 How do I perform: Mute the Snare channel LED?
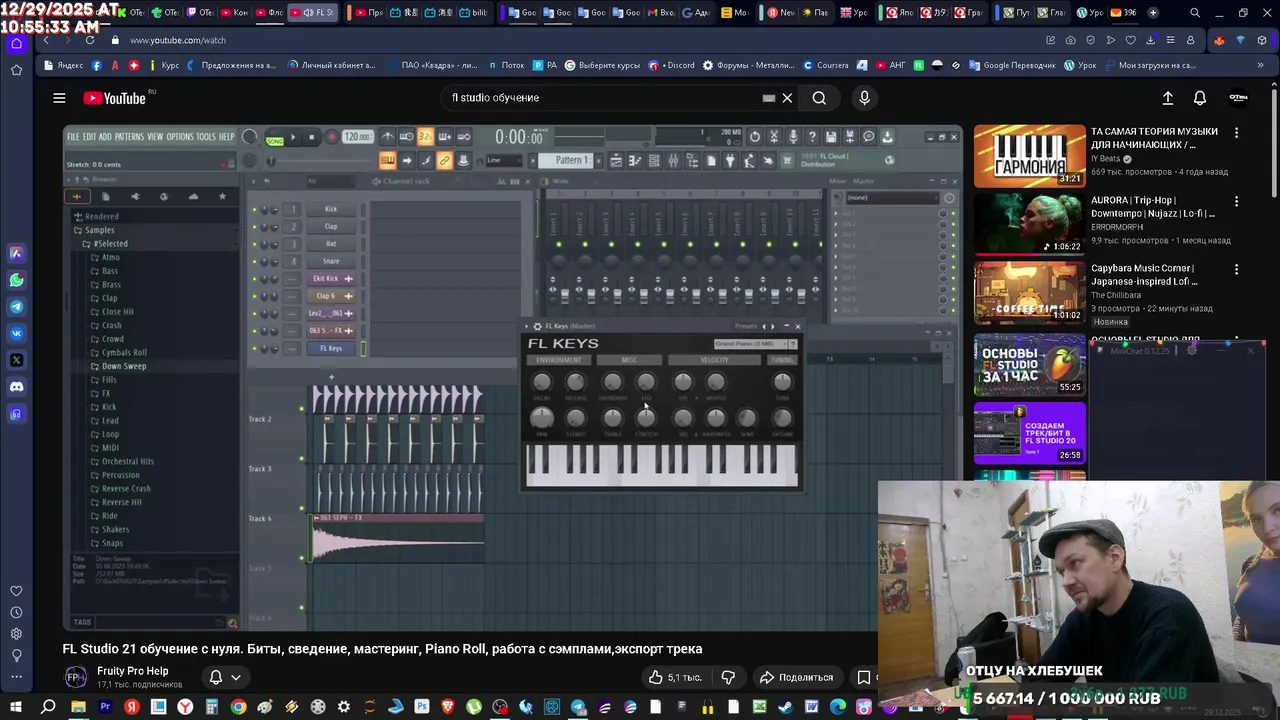point(254,261)
